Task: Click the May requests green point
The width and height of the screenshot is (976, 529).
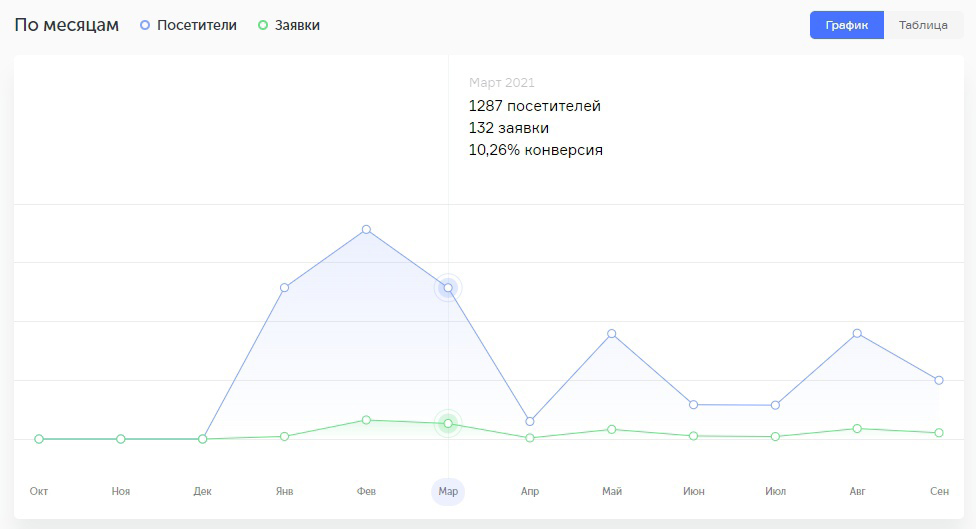Action: click(612, 429)
